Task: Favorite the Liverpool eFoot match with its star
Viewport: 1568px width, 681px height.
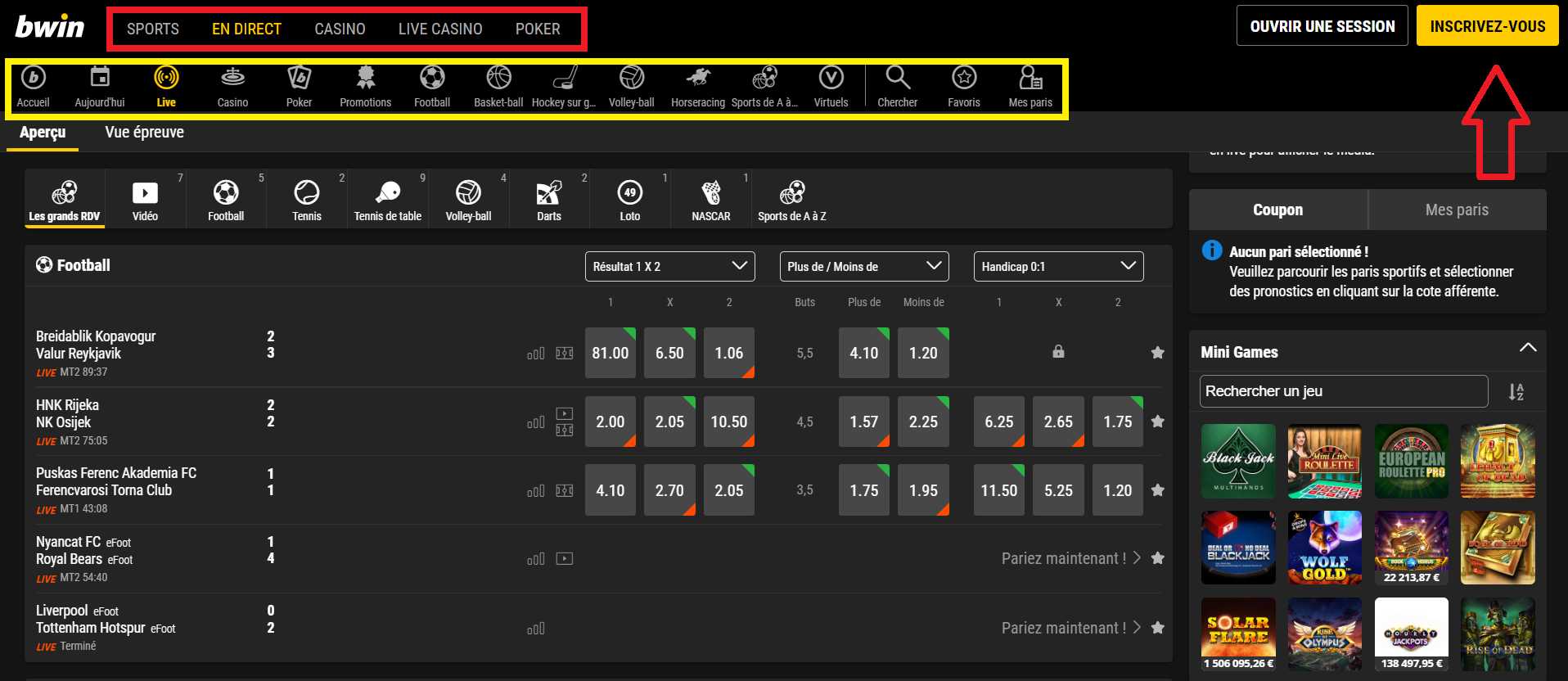Action: coord(1157,628)
